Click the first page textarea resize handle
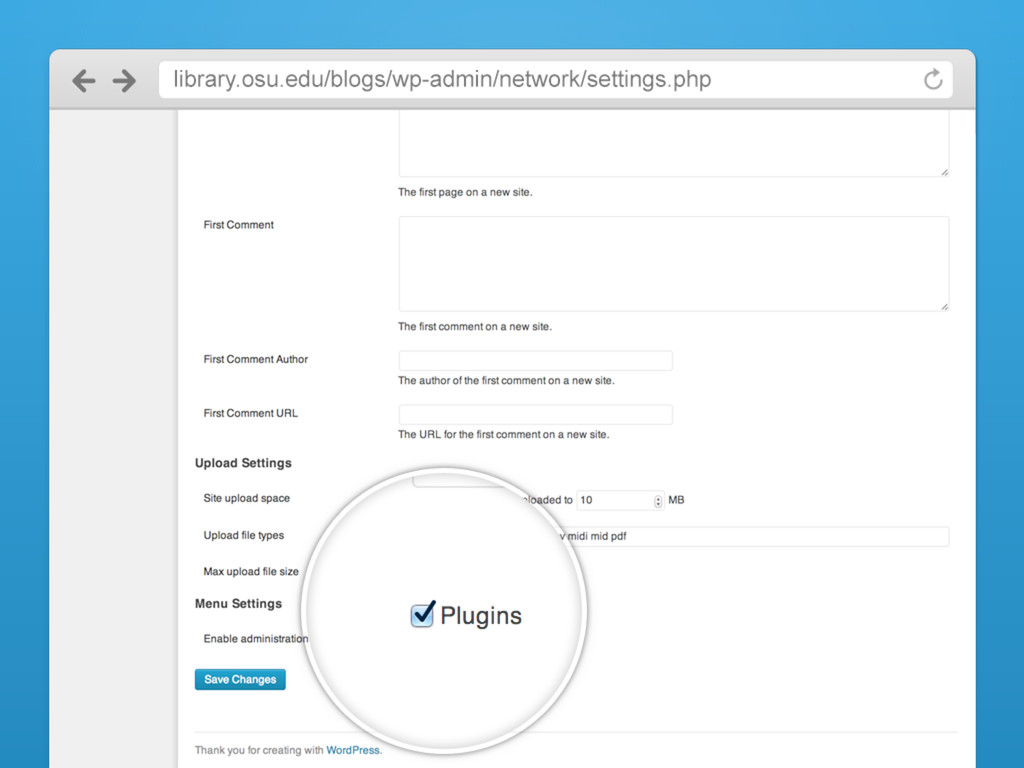Viewport: 1024px width, 768px height. click(x=944, y=172)
